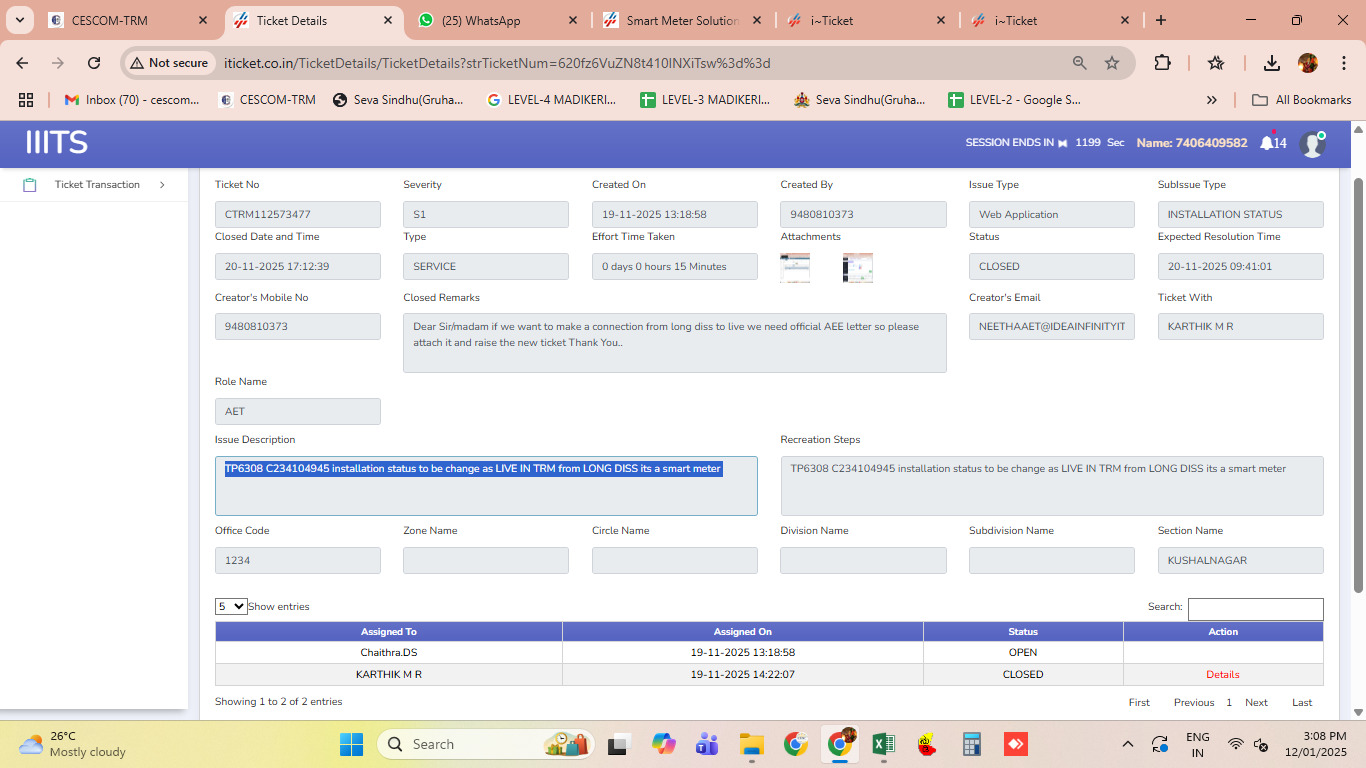Open the Inbox (70) Gmail bookmark
This screenshot has width=1366, height=768.
coord(131,100)
